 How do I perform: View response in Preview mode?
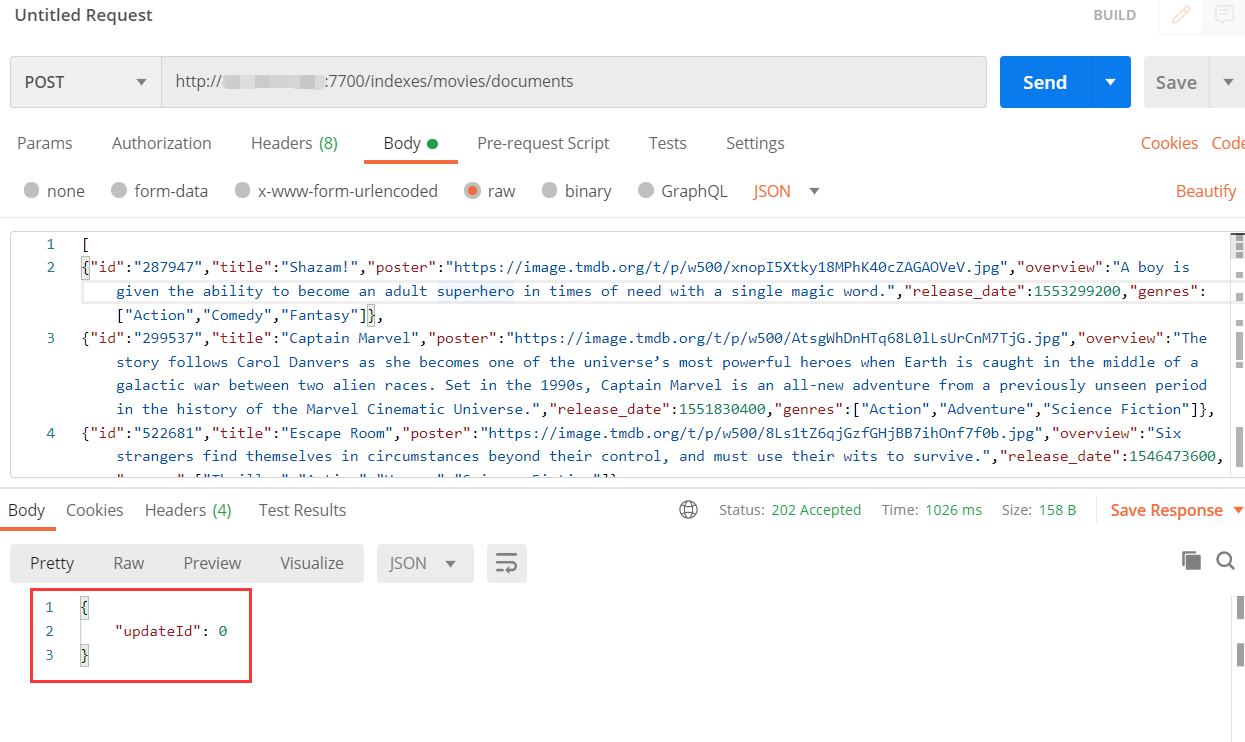[x=212, y=563]
